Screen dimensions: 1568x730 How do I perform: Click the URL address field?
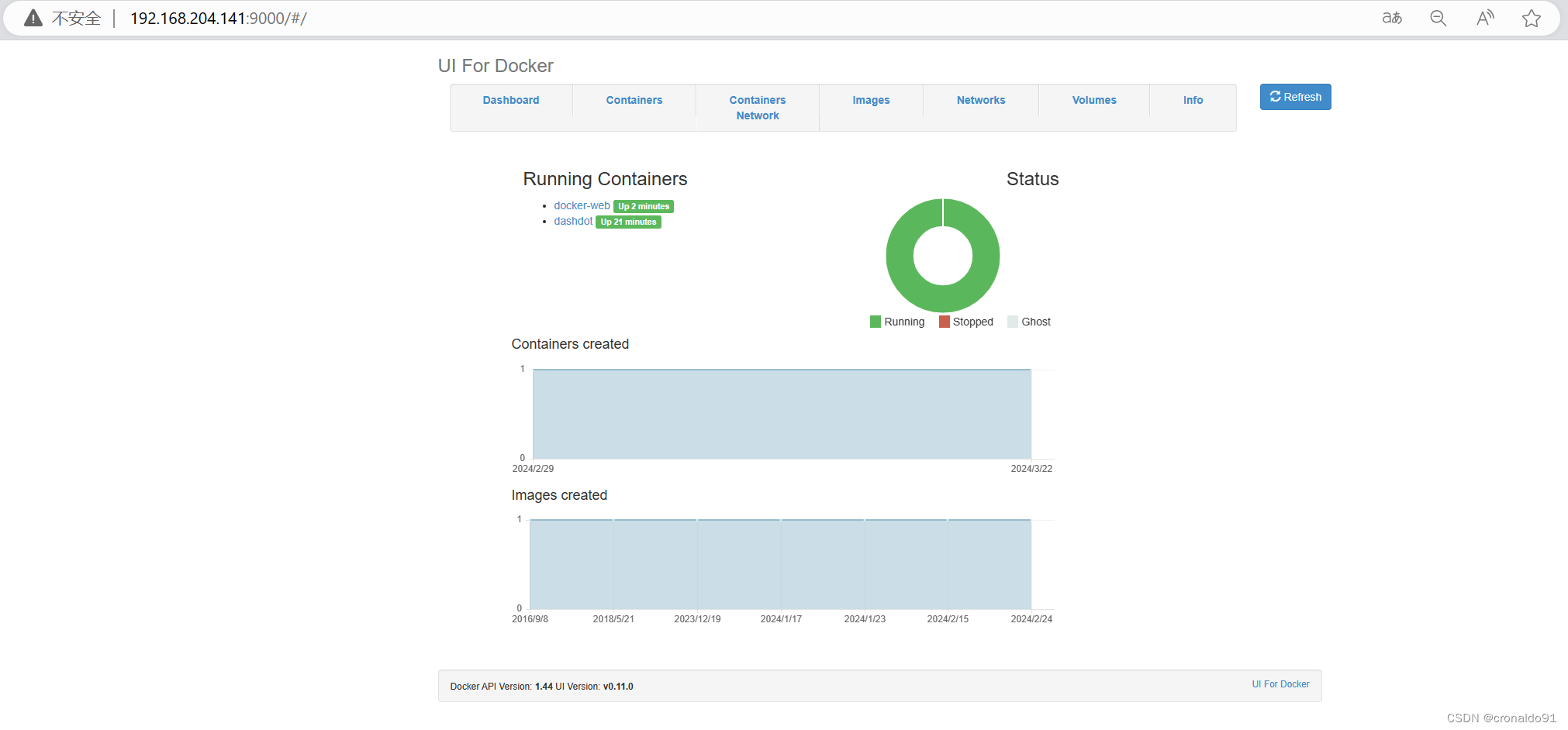[219, 18]
